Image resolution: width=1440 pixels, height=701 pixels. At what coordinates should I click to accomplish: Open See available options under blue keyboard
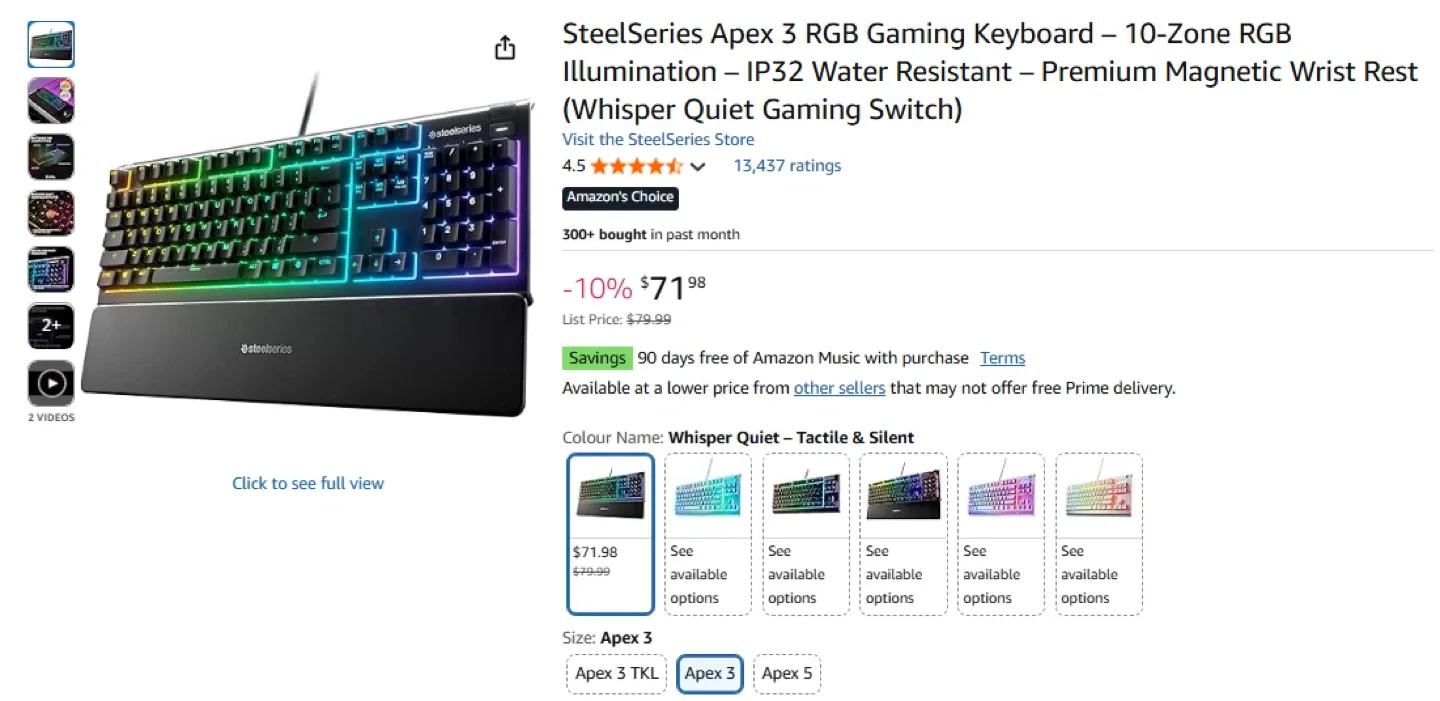[702, 574]
